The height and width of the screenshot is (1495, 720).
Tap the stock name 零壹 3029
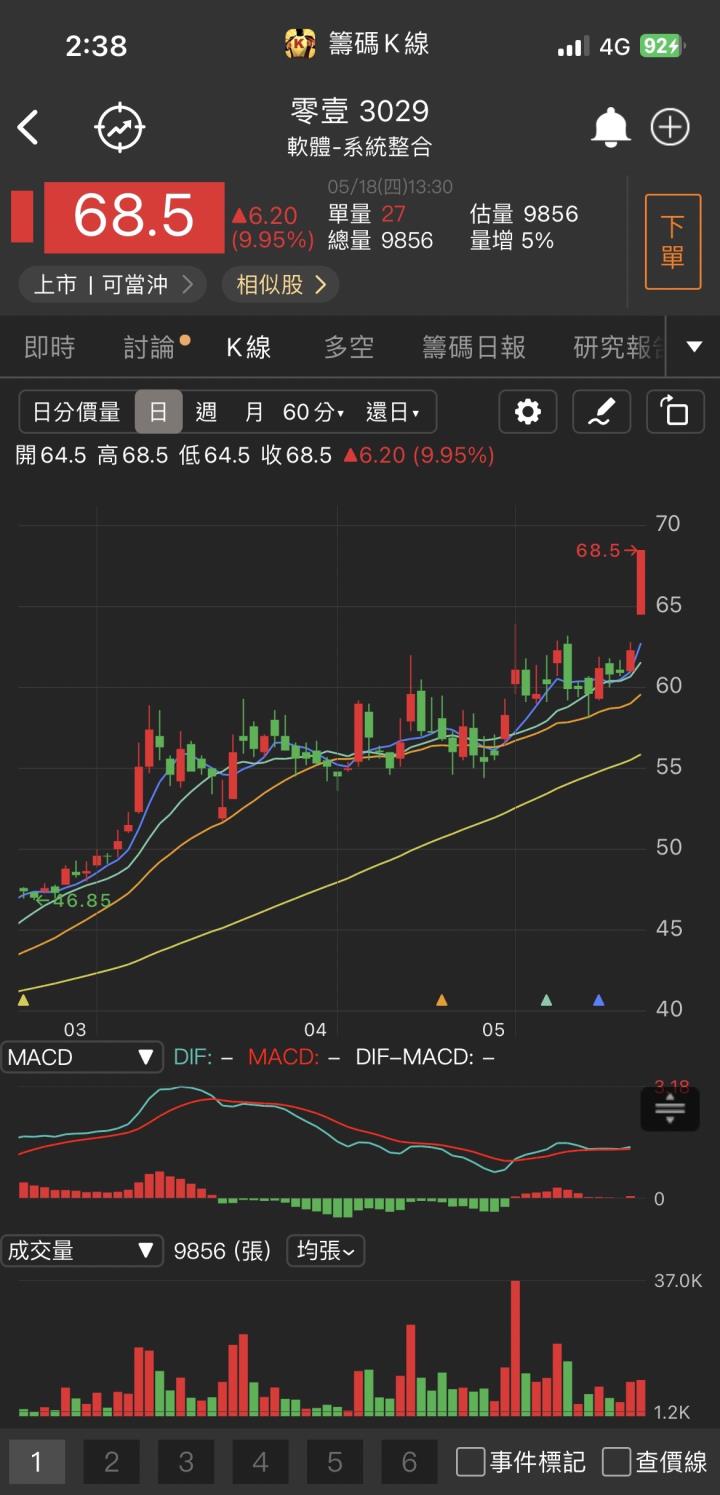360,110
